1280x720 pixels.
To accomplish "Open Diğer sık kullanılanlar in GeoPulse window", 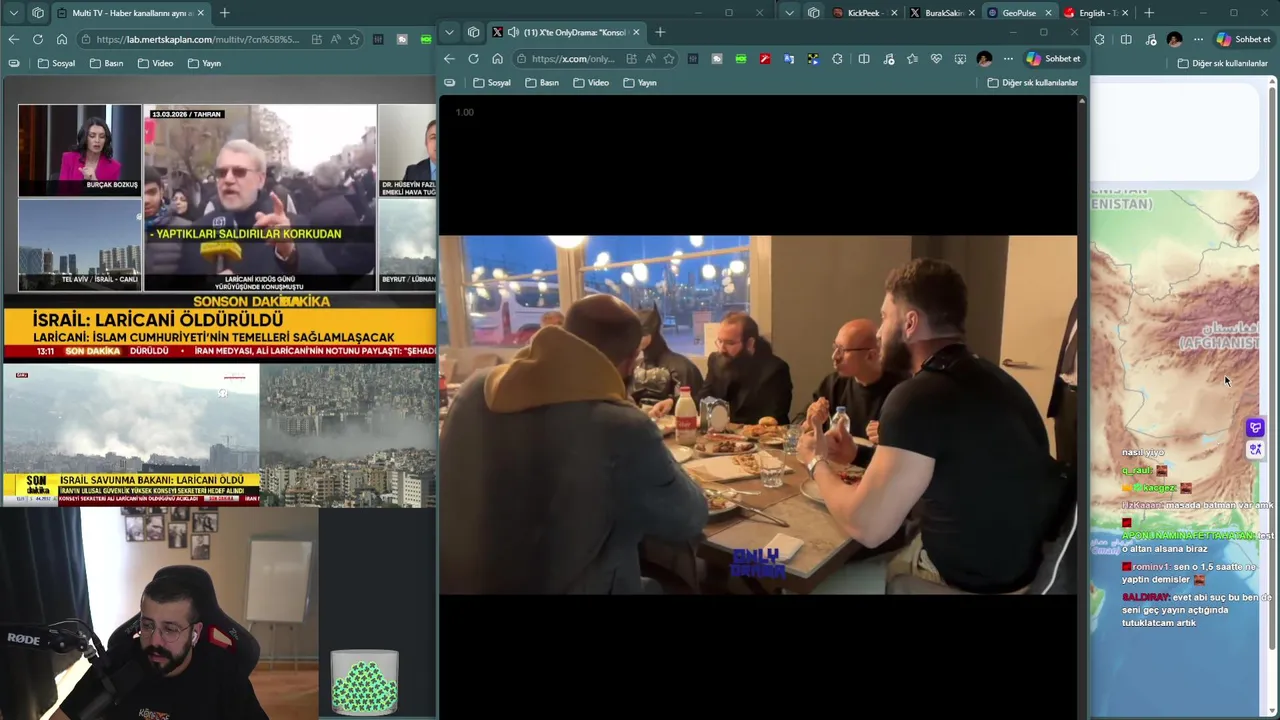I will pyautogui.click(x=1222, y=63).
